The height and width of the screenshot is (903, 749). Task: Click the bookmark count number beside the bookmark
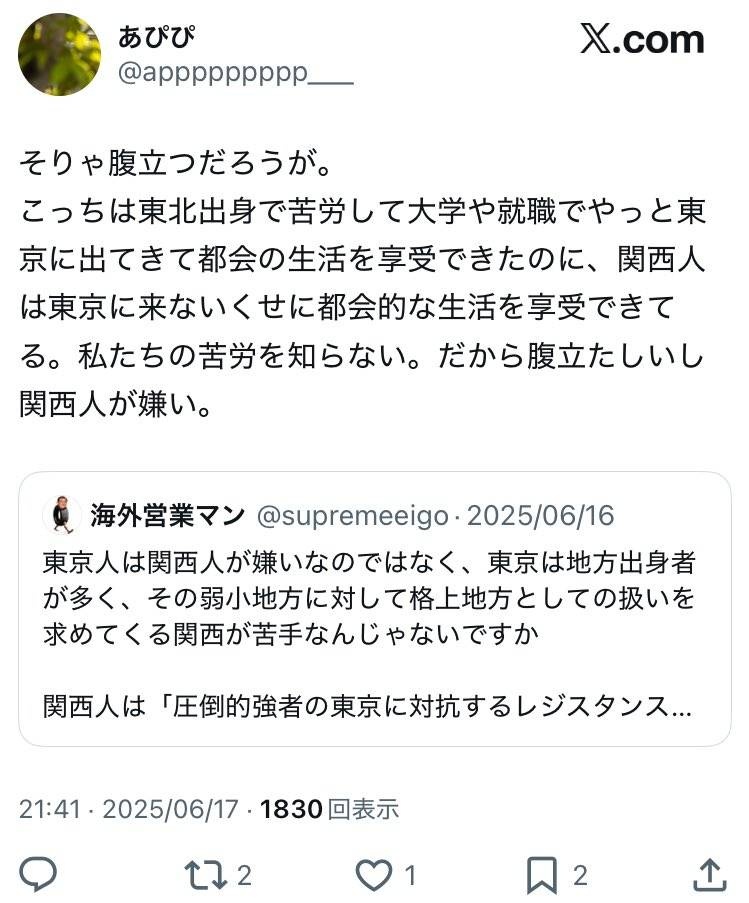click(x=579, y=877)
